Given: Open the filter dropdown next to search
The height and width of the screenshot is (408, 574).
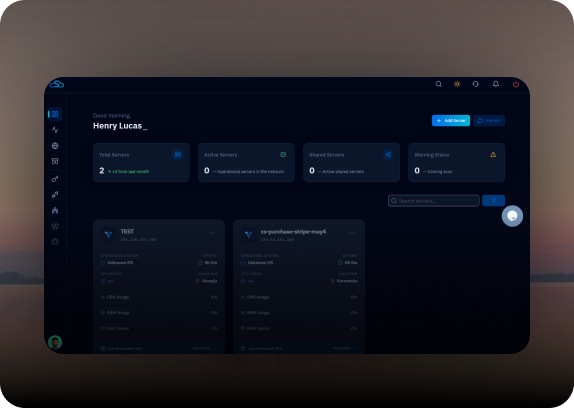Looking at the screenshot, I should tap(493, 201).
